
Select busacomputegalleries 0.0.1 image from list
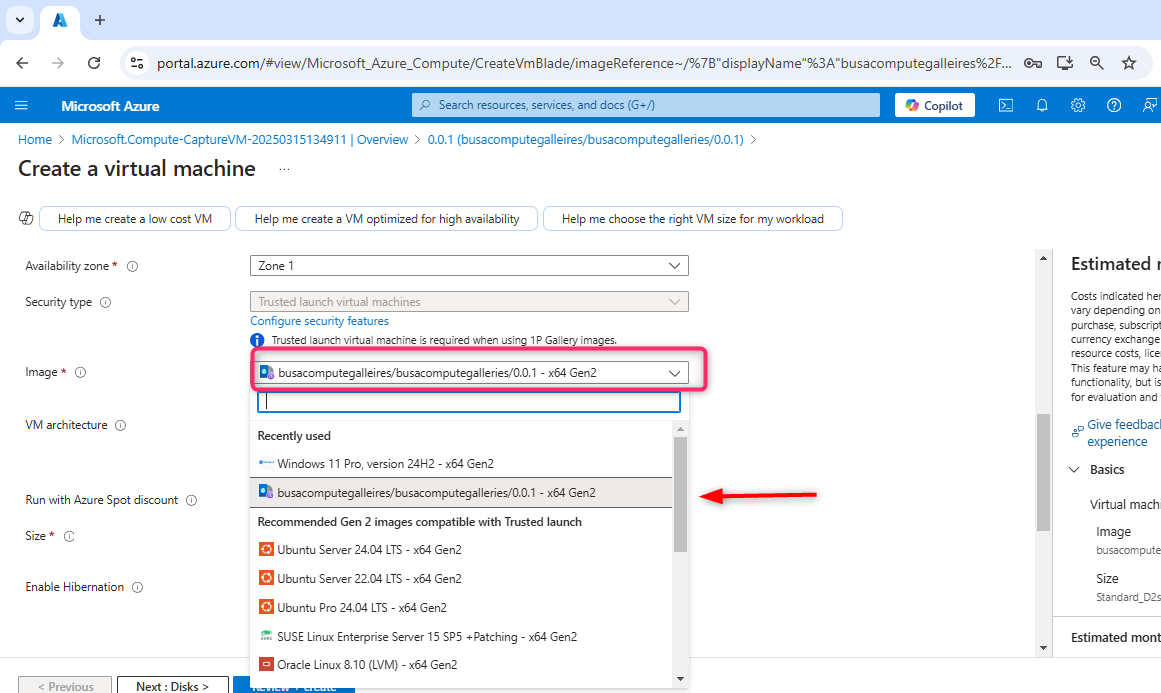[461, 492]
